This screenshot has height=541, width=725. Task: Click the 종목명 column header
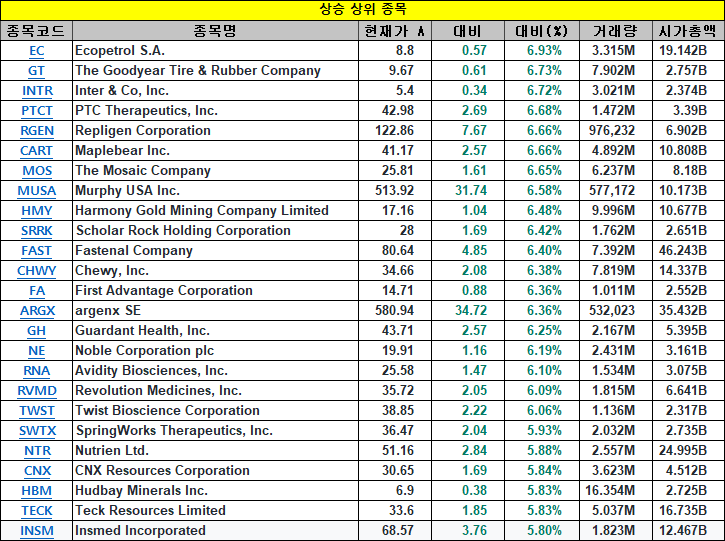pos(215,31)
